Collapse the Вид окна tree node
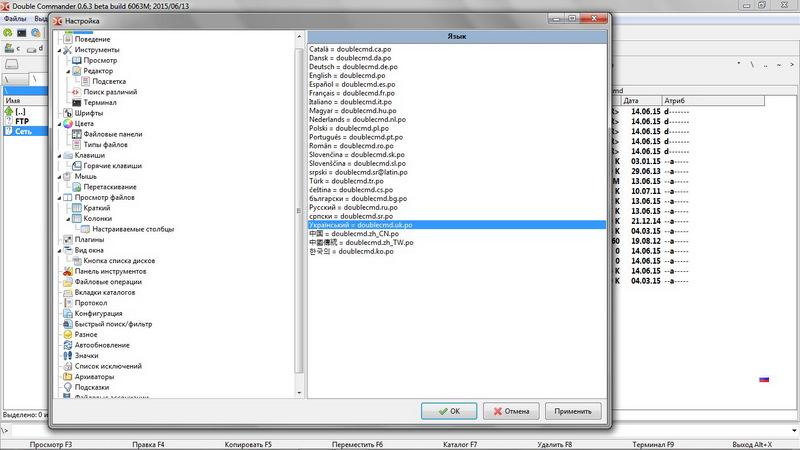Image resolution: width=800 pixels, height=450 pixels. 59,251
